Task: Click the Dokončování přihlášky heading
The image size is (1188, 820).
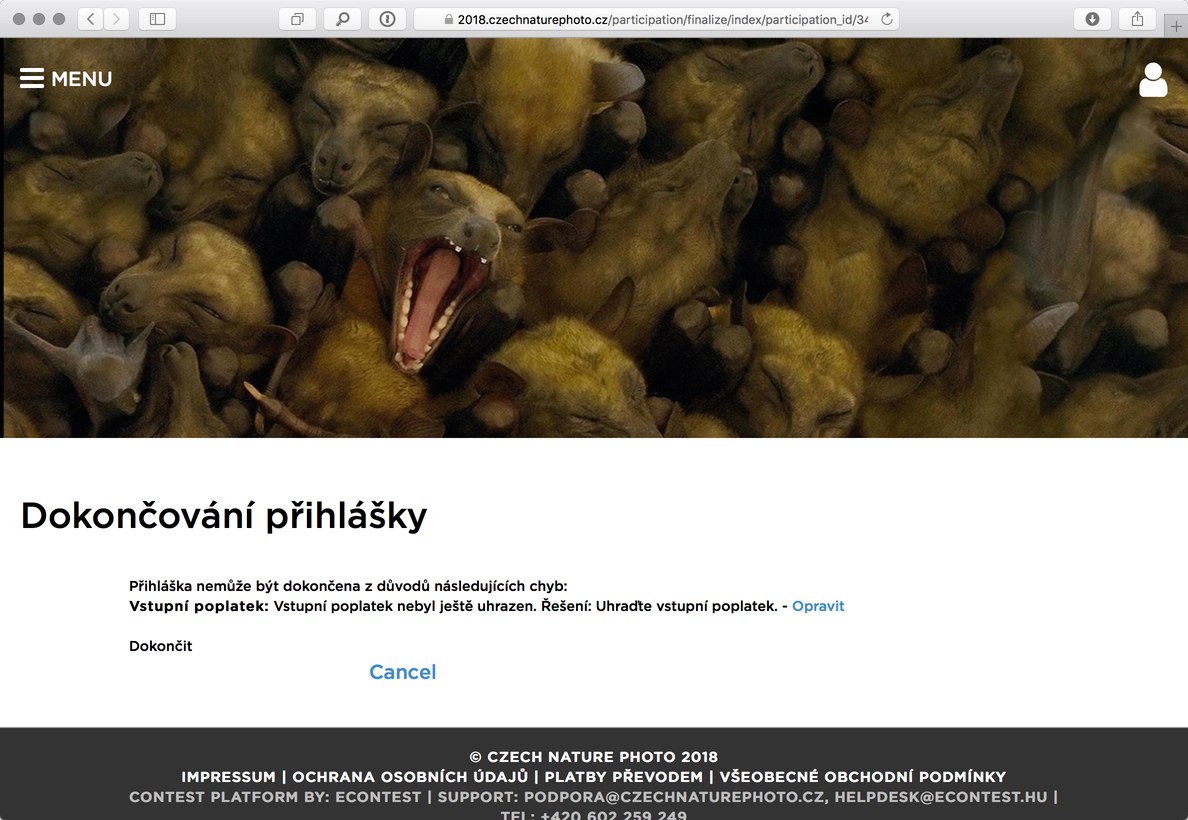Action: 224,516
